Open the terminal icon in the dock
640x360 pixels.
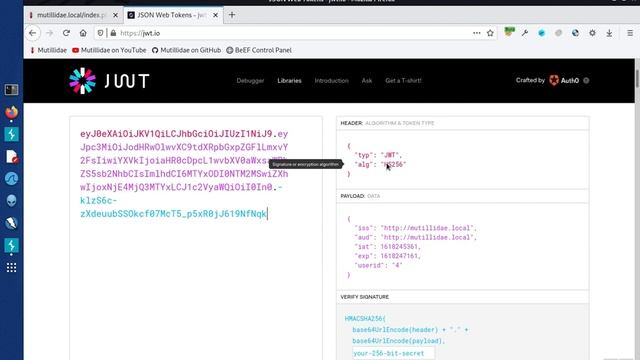[11, 90]
